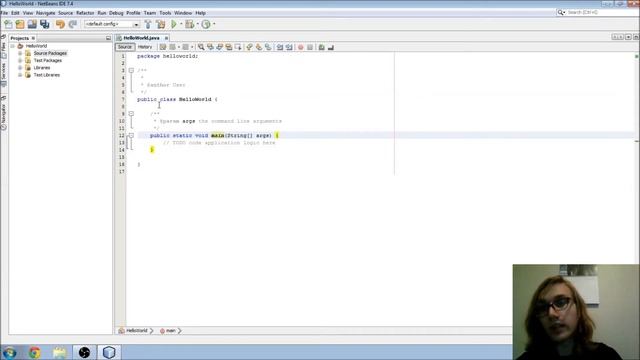Screen dimensions: 640x360
Task: Click the Stop Macro Recording icon
Action: pos(310,47)
